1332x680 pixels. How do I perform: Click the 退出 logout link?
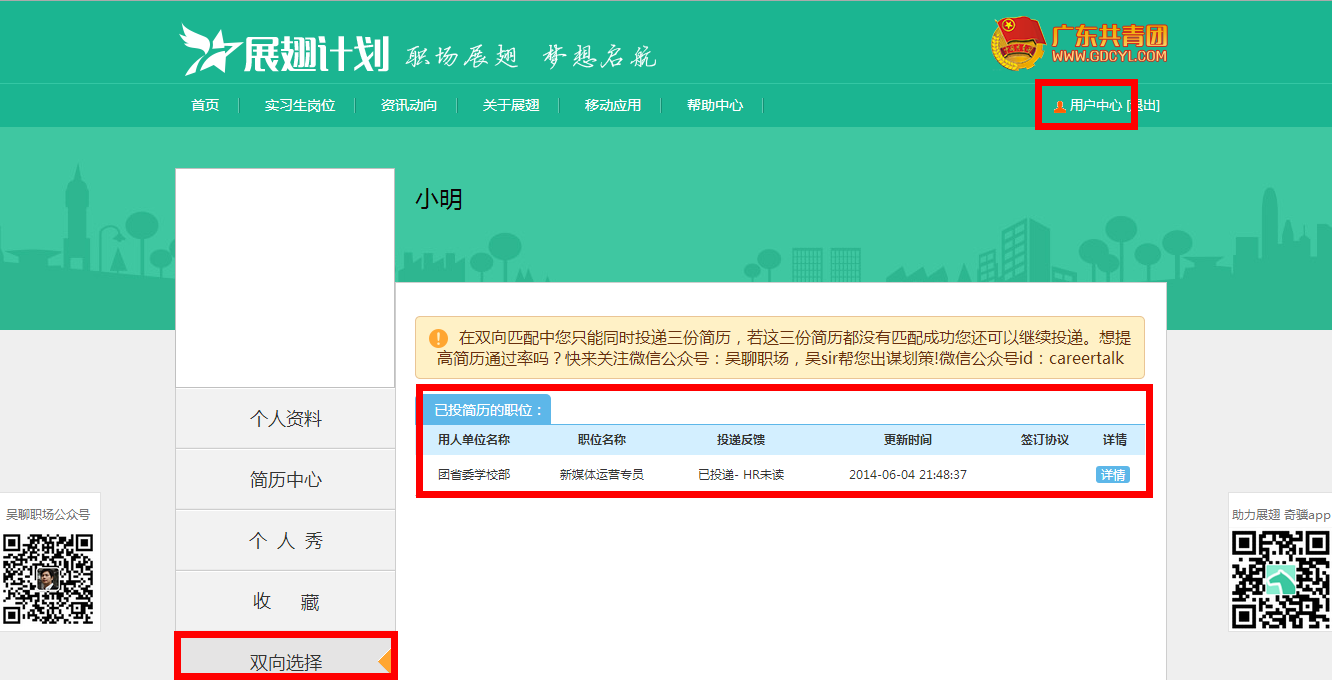coord(1144,105)
